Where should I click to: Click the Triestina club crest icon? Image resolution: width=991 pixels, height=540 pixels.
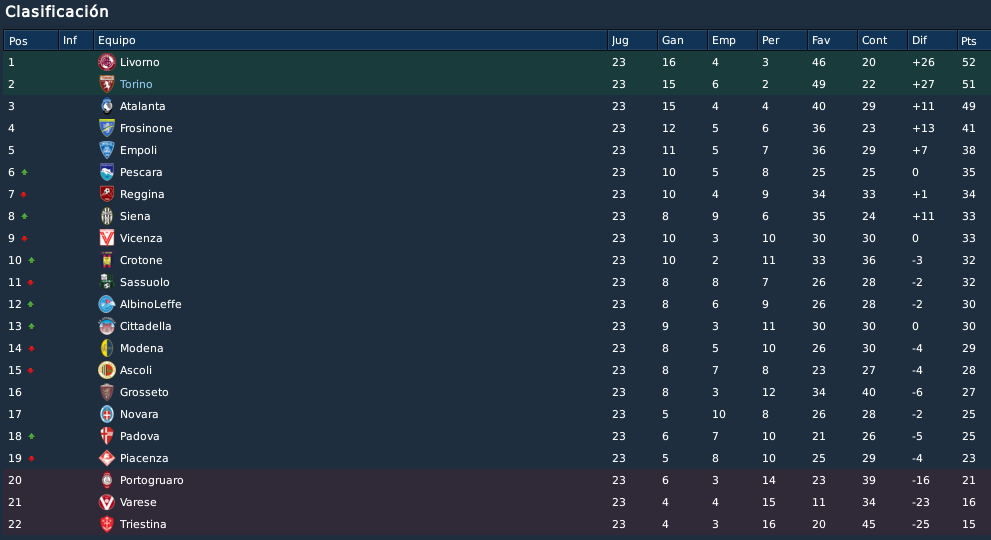107,524
